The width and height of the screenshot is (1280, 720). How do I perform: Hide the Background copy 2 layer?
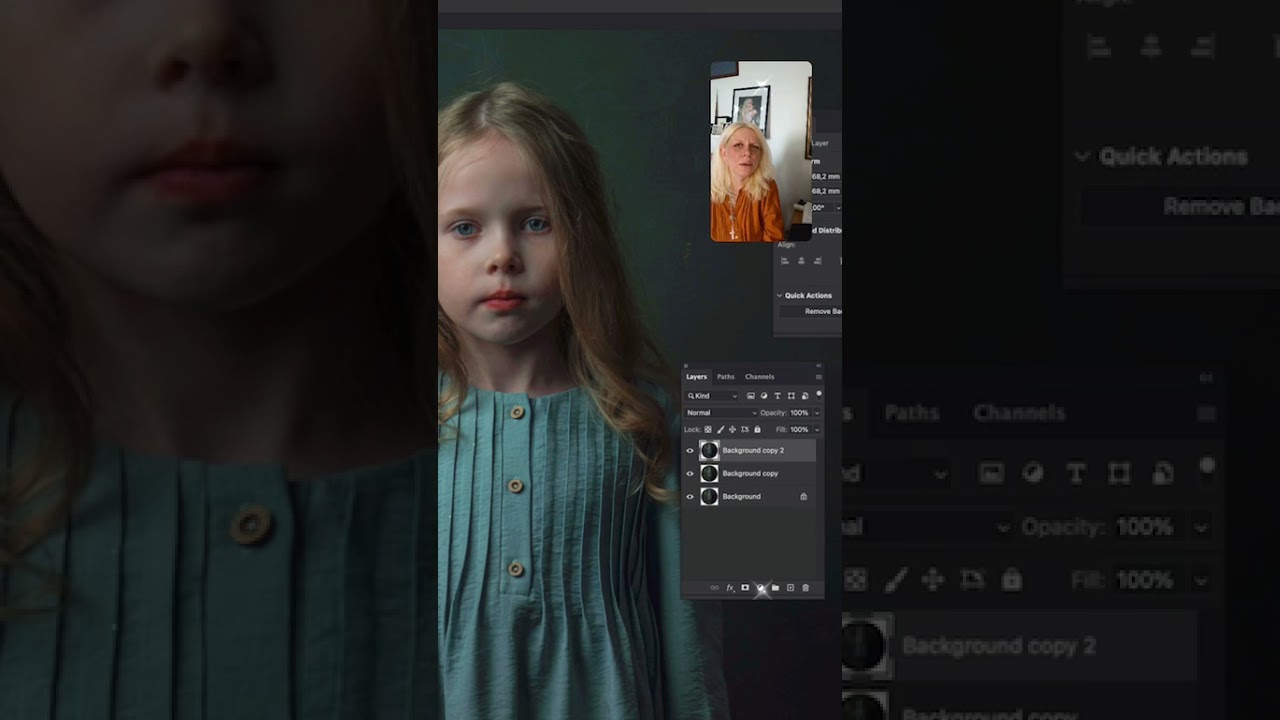click(x=690, y=451)
